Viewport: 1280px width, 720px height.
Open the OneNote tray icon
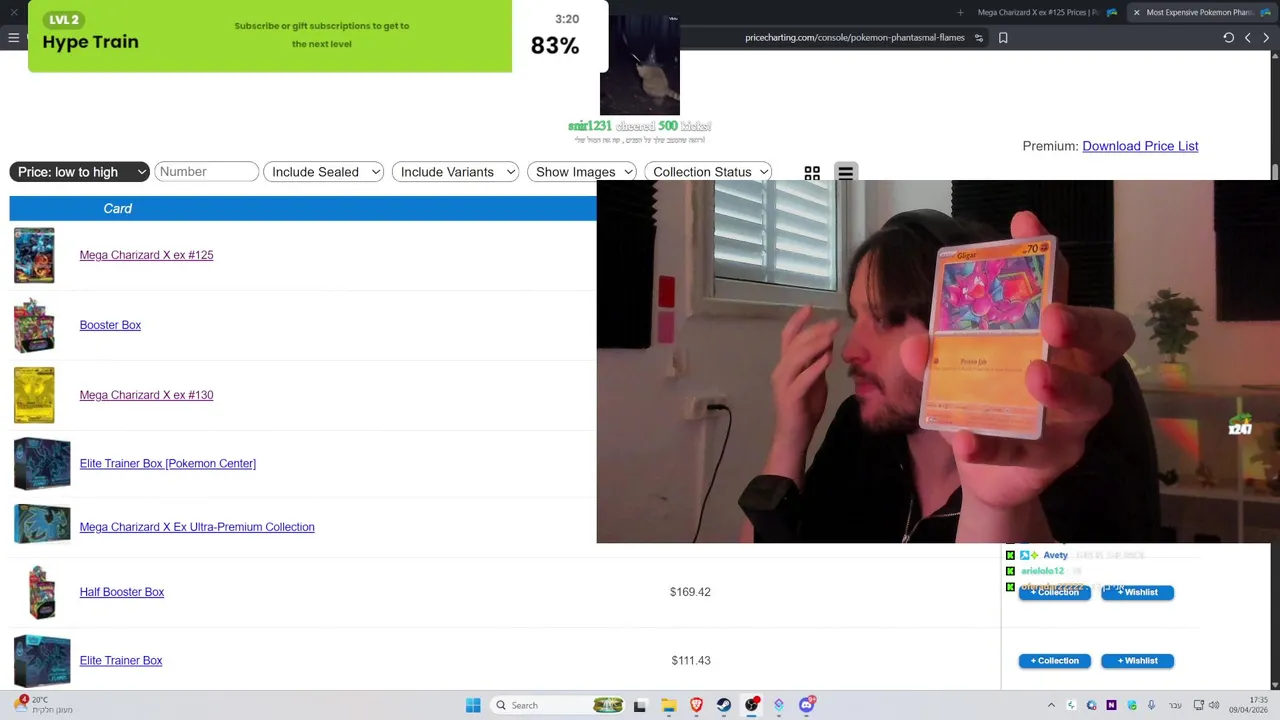click(x=1111, y=705)
